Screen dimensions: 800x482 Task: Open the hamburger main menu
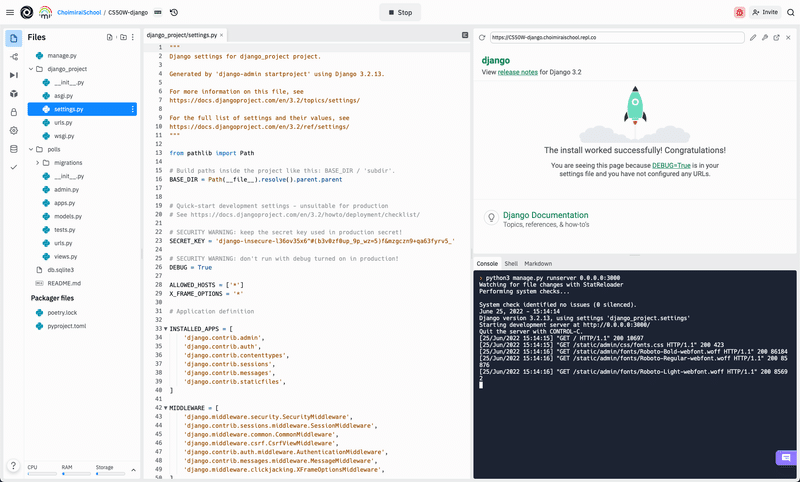pyautogui.click(x=10, y=12)
